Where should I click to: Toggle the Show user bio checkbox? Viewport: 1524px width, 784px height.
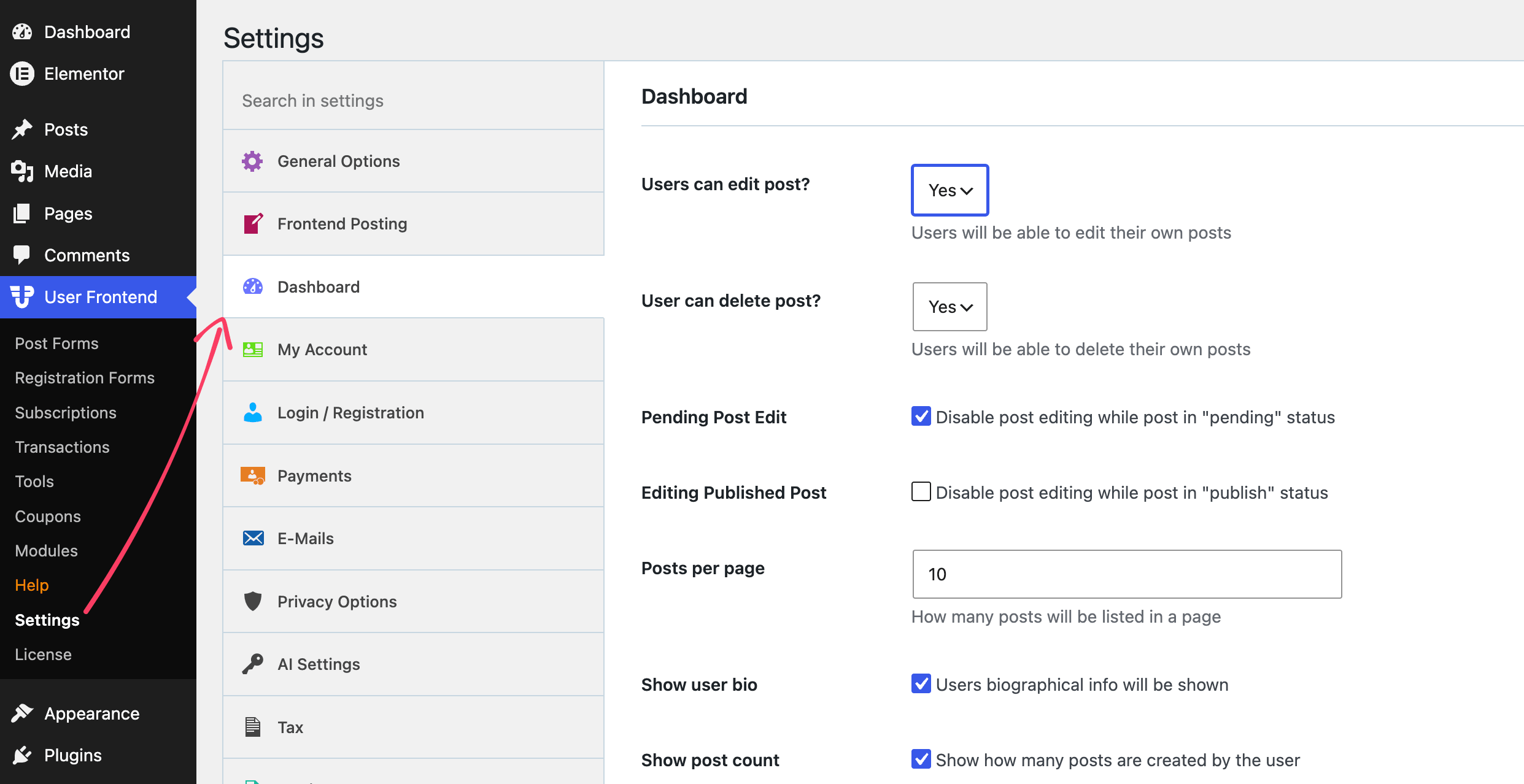coord(921,684)
